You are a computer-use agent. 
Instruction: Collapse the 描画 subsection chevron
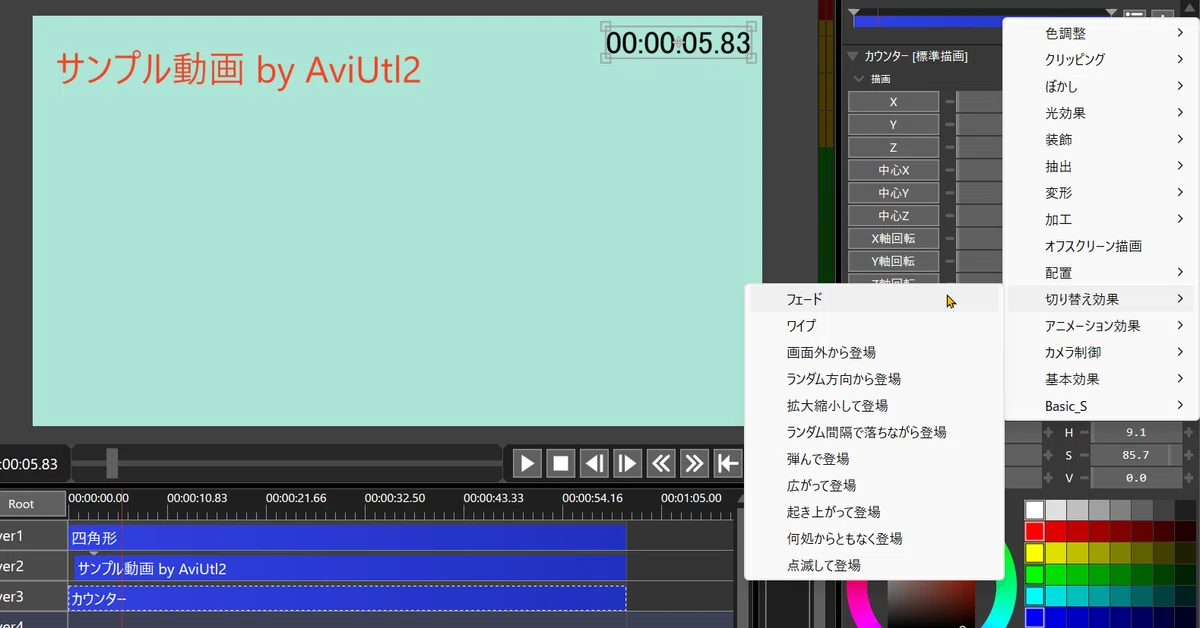coord(859,78)
